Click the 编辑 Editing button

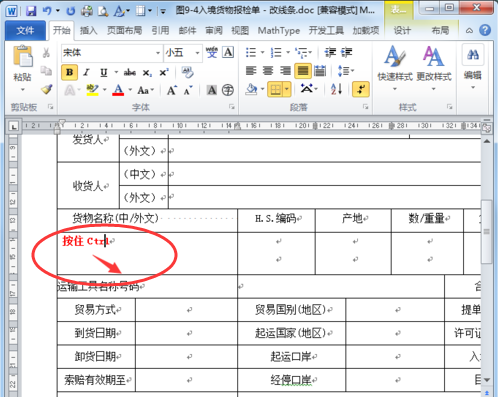click(473, 67)
